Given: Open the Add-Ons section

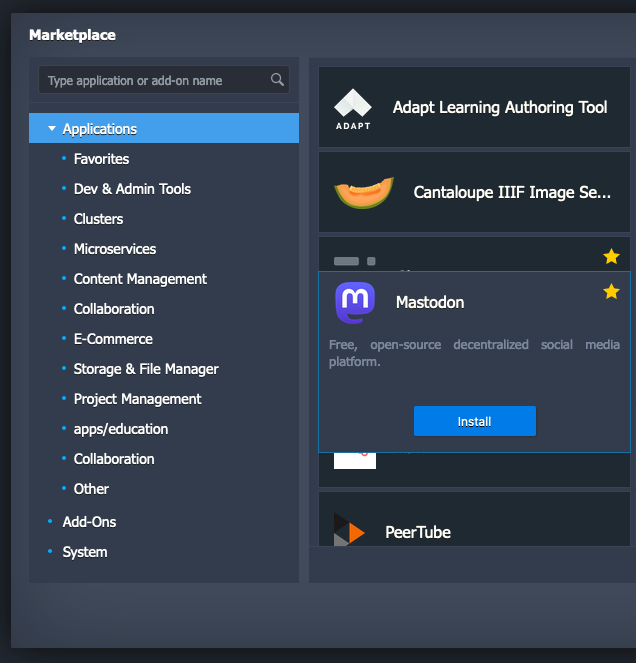Looking at the screenshot, I should point(89,522).
